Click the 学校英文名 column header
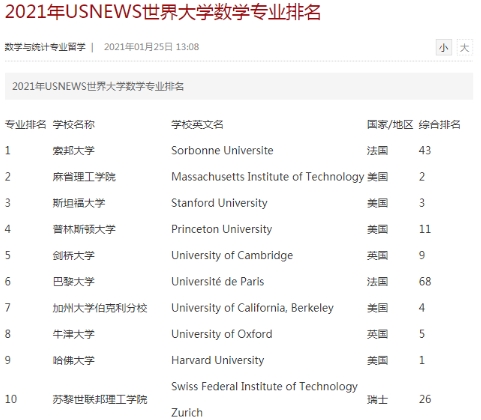 tap(197, 125)
